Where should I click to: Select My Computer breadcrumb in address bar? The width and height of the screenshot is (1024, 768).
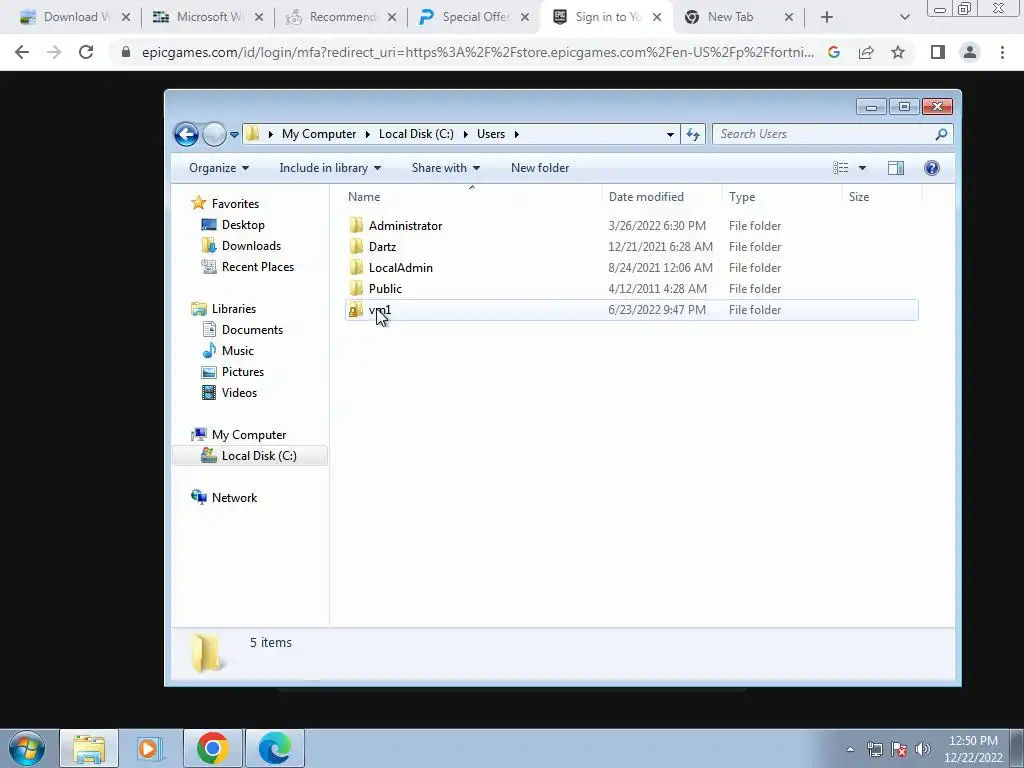tap(319, 134)
